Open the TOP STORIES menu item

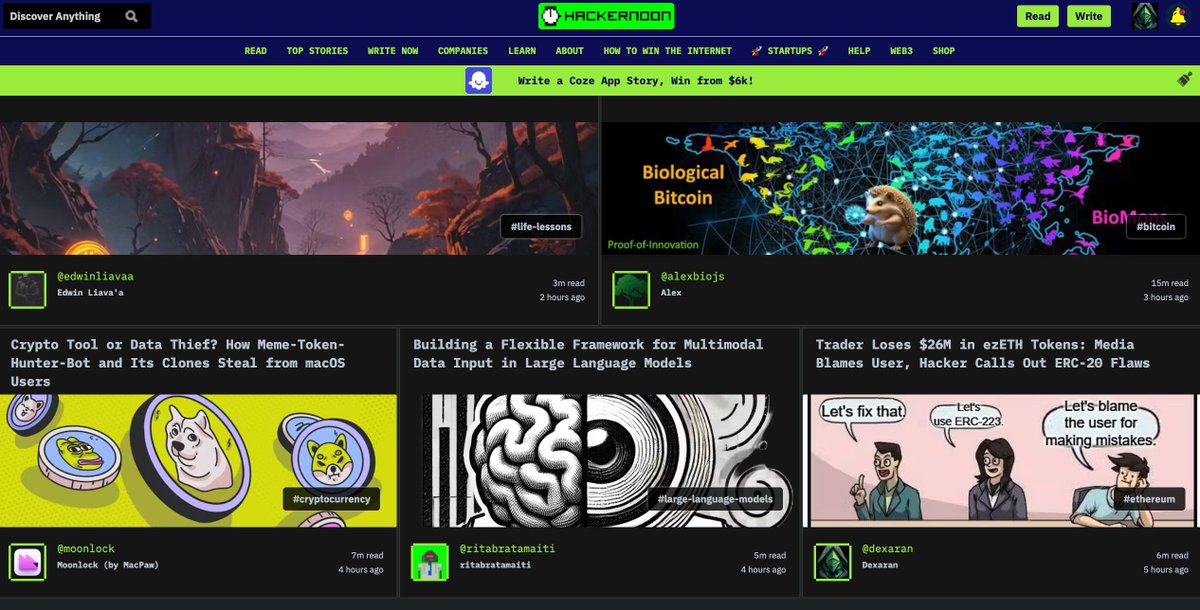pos(317,51)
